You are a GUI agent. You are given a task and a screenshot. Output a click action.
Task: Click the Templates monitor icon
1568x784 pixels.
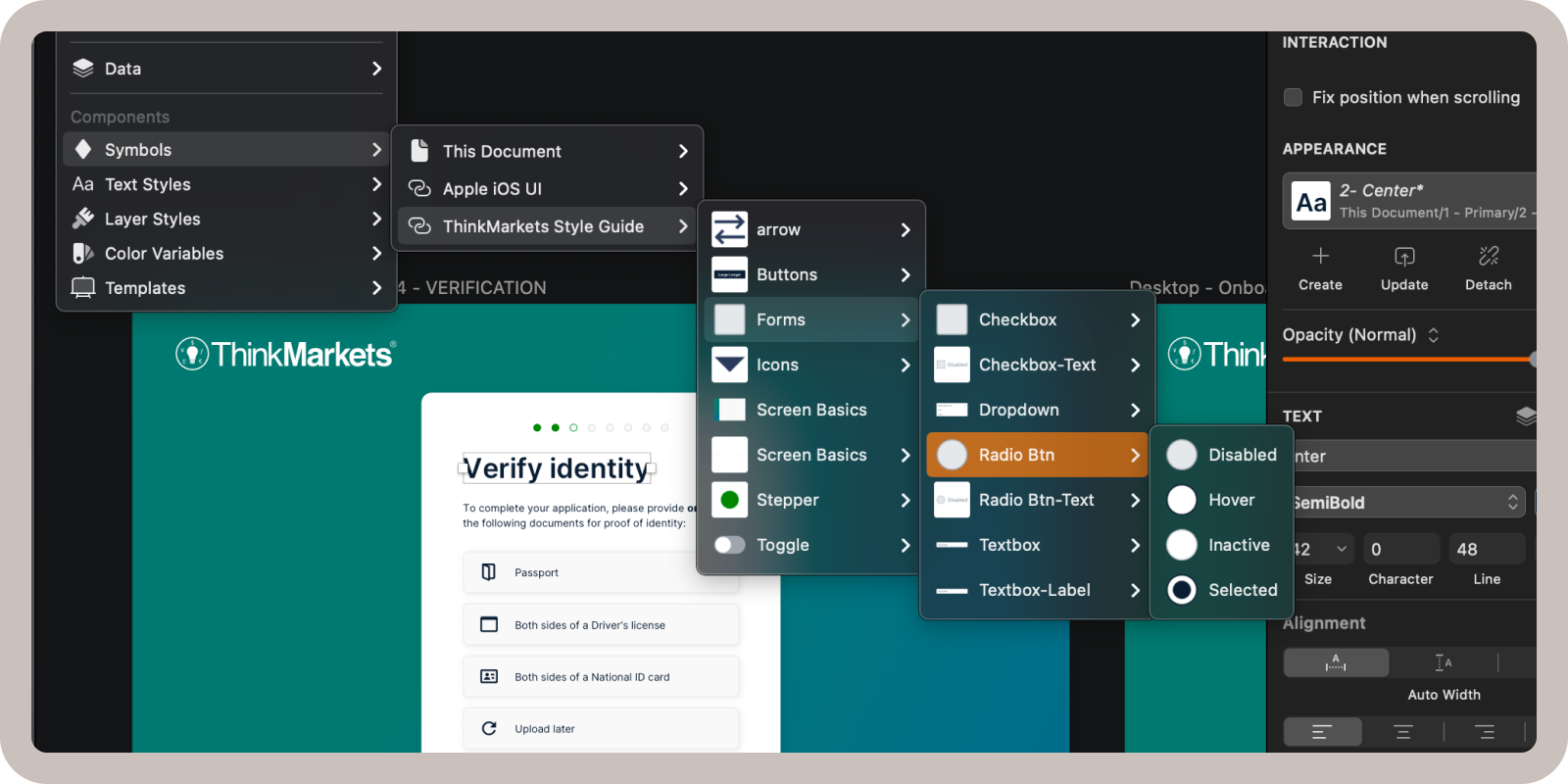tap(83, 288)
